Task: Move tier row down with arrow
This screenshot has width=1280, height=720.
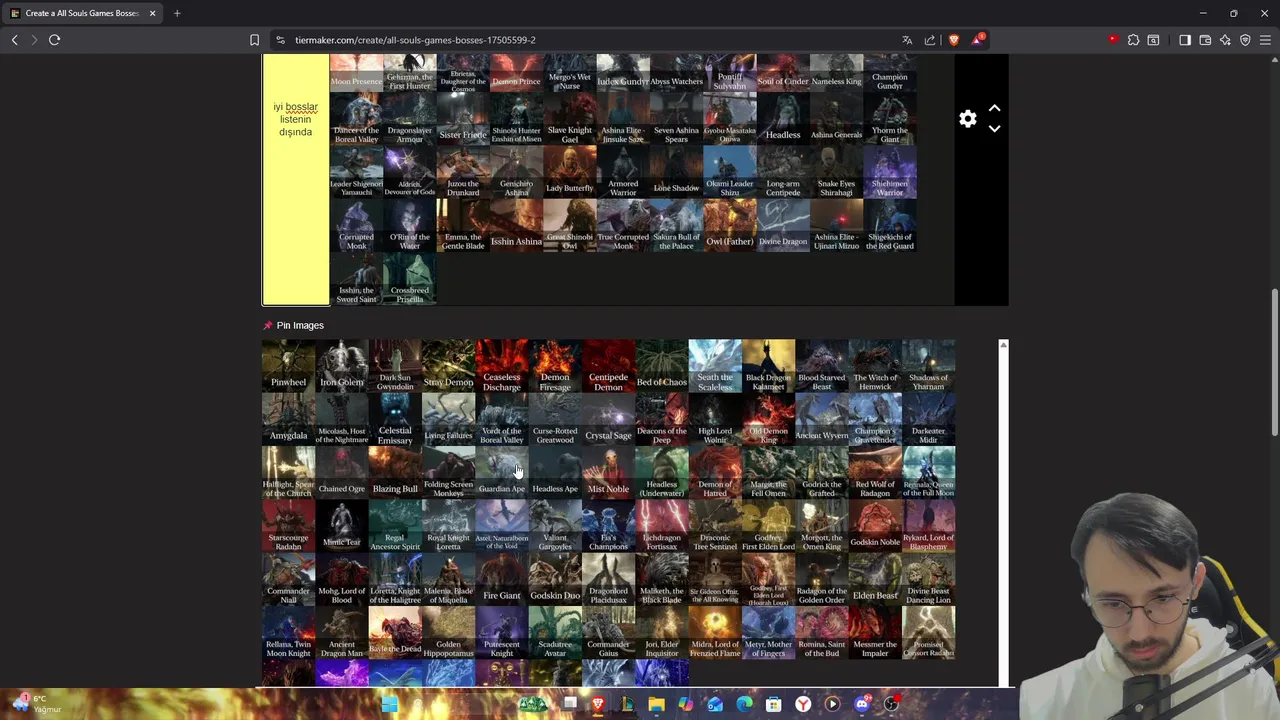Action: coord(994,129)
